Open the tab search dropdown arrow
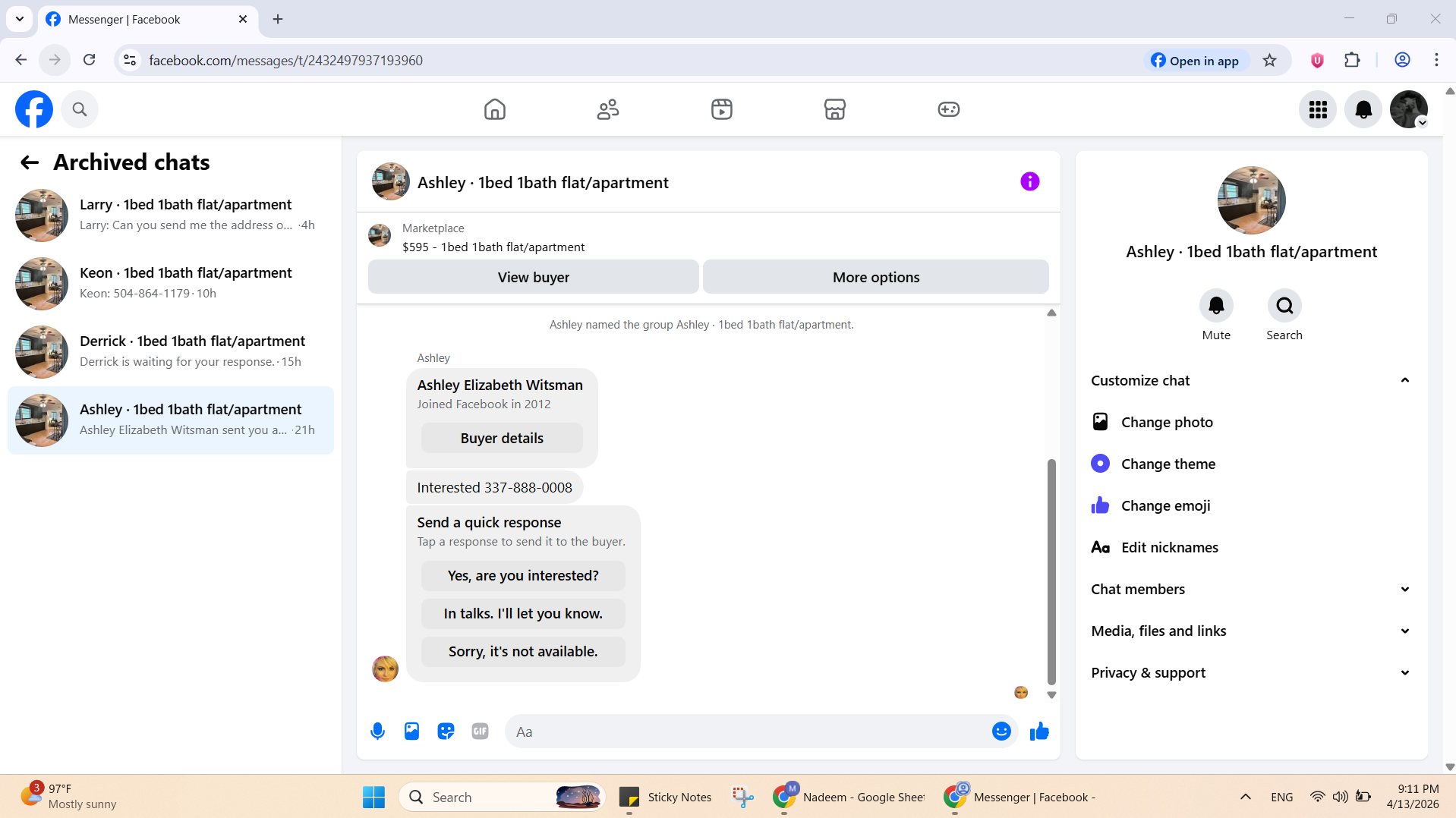The width and height of the screenshot is (1456, 818). pyautogui.click(x=20, y=19)
